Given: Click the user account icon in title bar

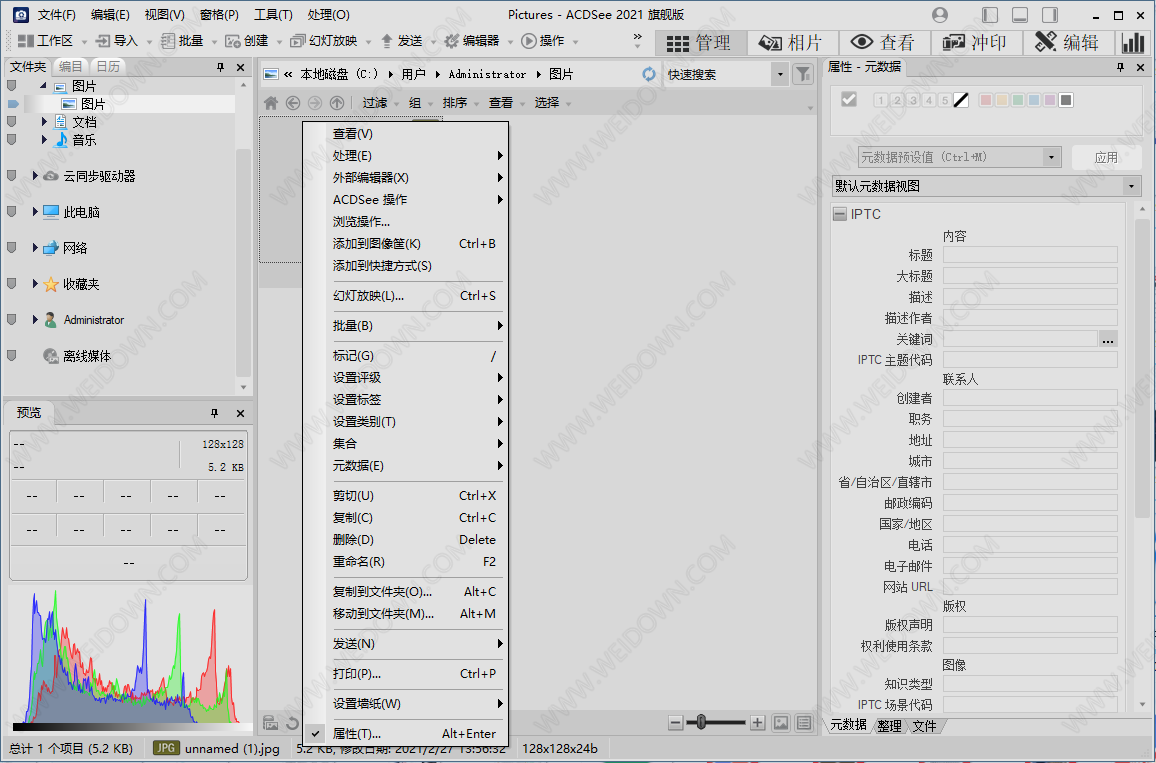Looking at the screenshot, I should pos(939,15).
